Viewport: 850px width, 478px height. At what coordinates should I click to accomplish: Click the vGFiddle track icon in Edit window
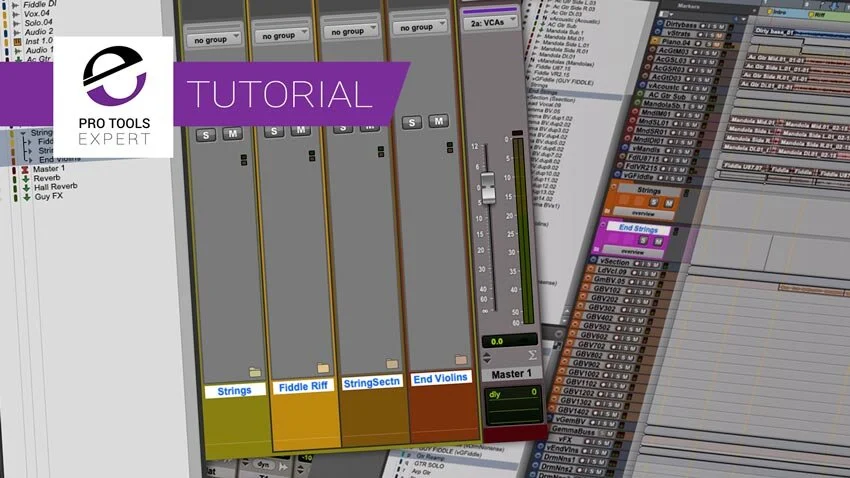617,175
